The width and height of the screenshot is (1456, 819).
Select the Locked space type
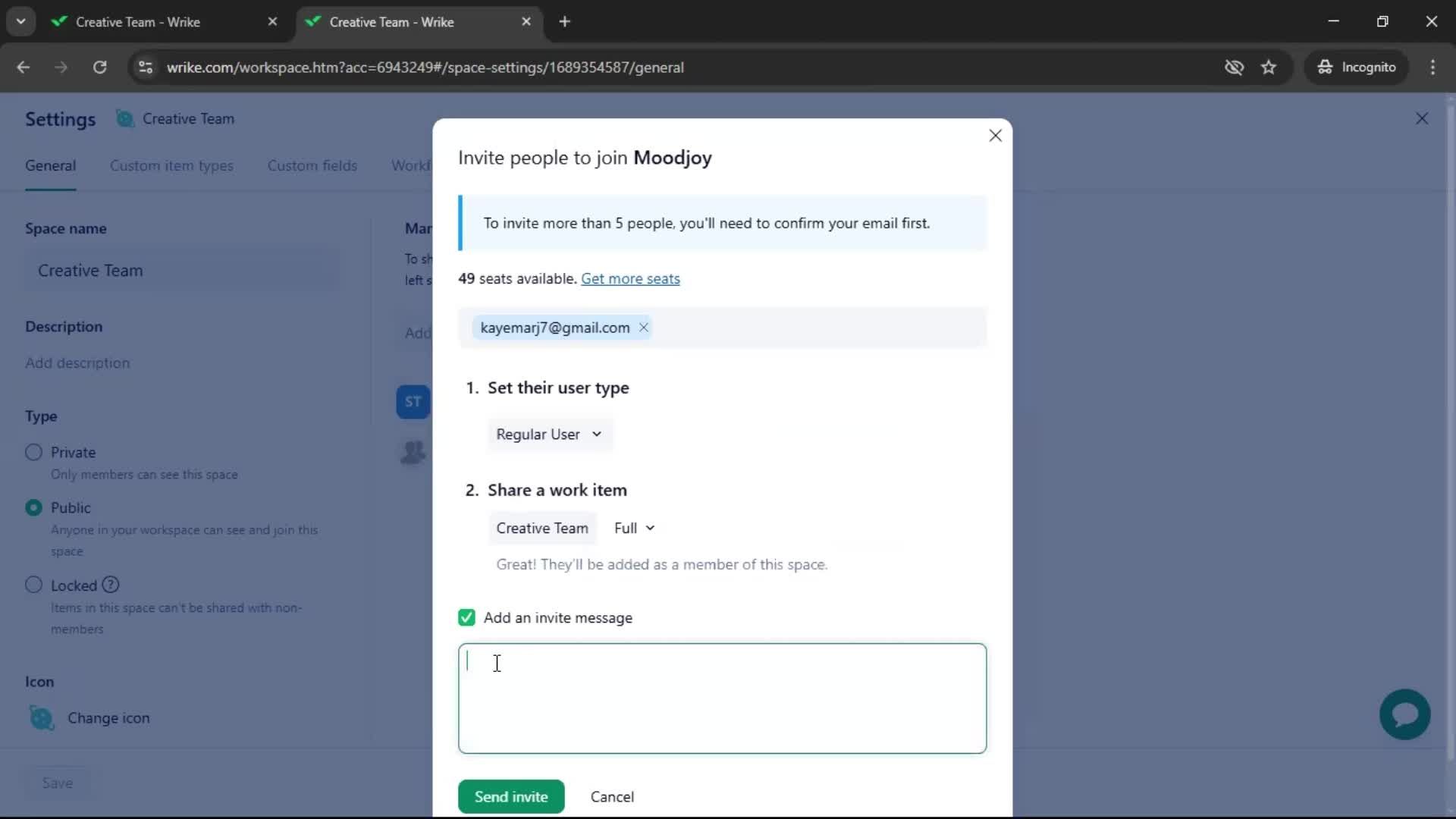tap(33, 585)
